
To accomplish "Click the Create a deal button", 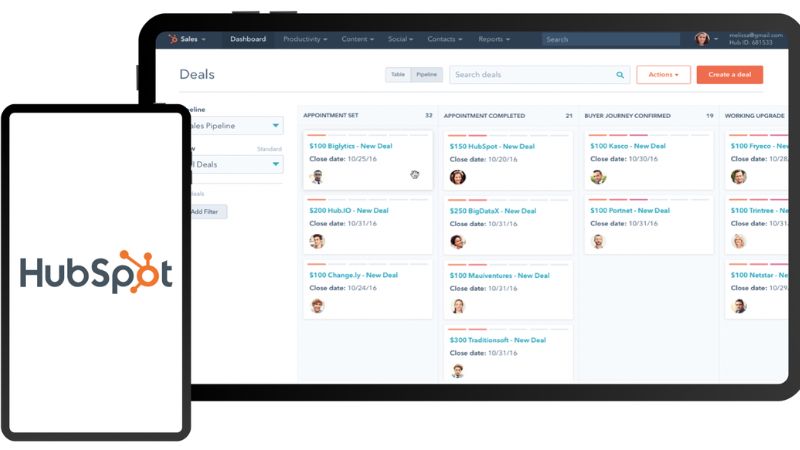I will [730, 74].
